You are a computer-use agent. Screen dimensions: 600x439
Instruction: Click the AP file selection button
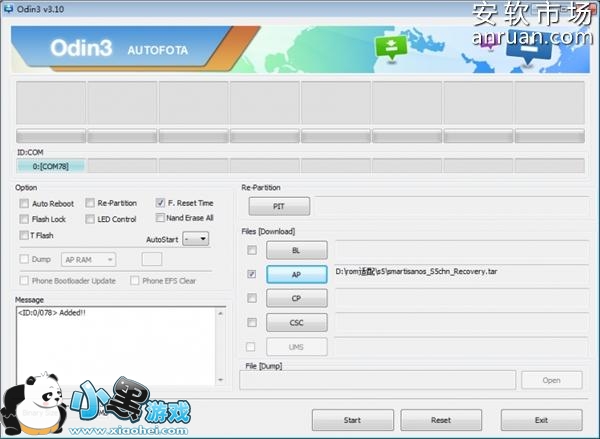click(296, 274)
